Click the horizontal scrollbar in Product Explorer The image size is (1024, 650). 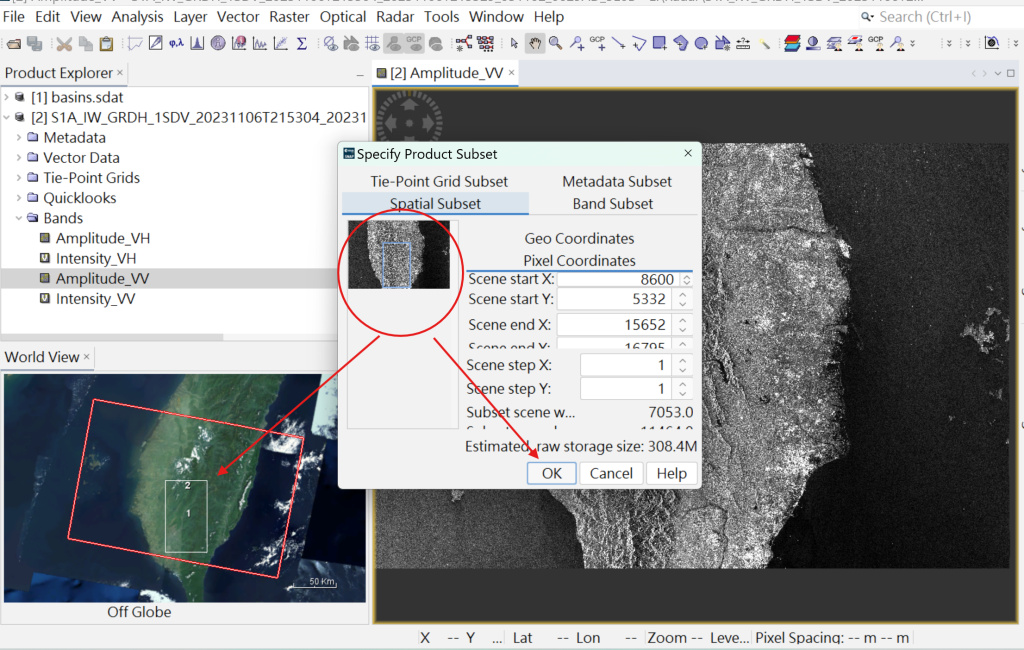click(112, 337)
